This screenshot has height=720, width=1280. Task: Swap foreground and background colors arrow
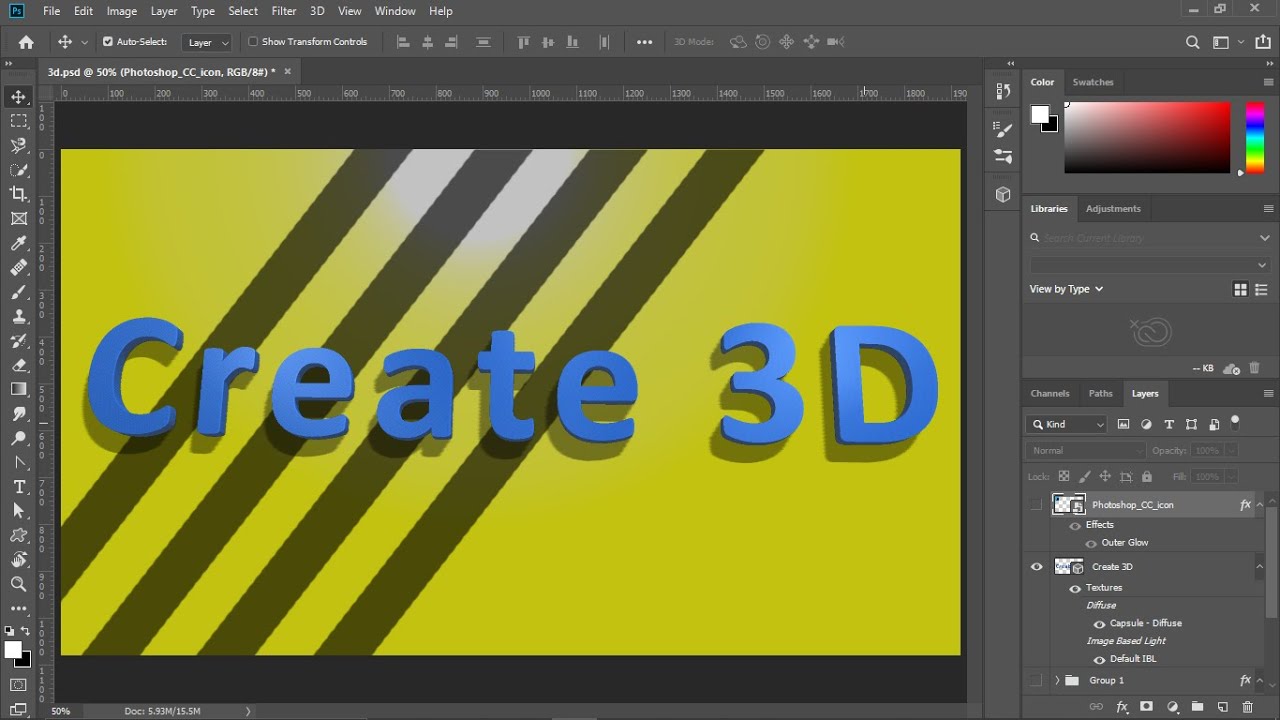pyautogui.click(x=25, y=631)
